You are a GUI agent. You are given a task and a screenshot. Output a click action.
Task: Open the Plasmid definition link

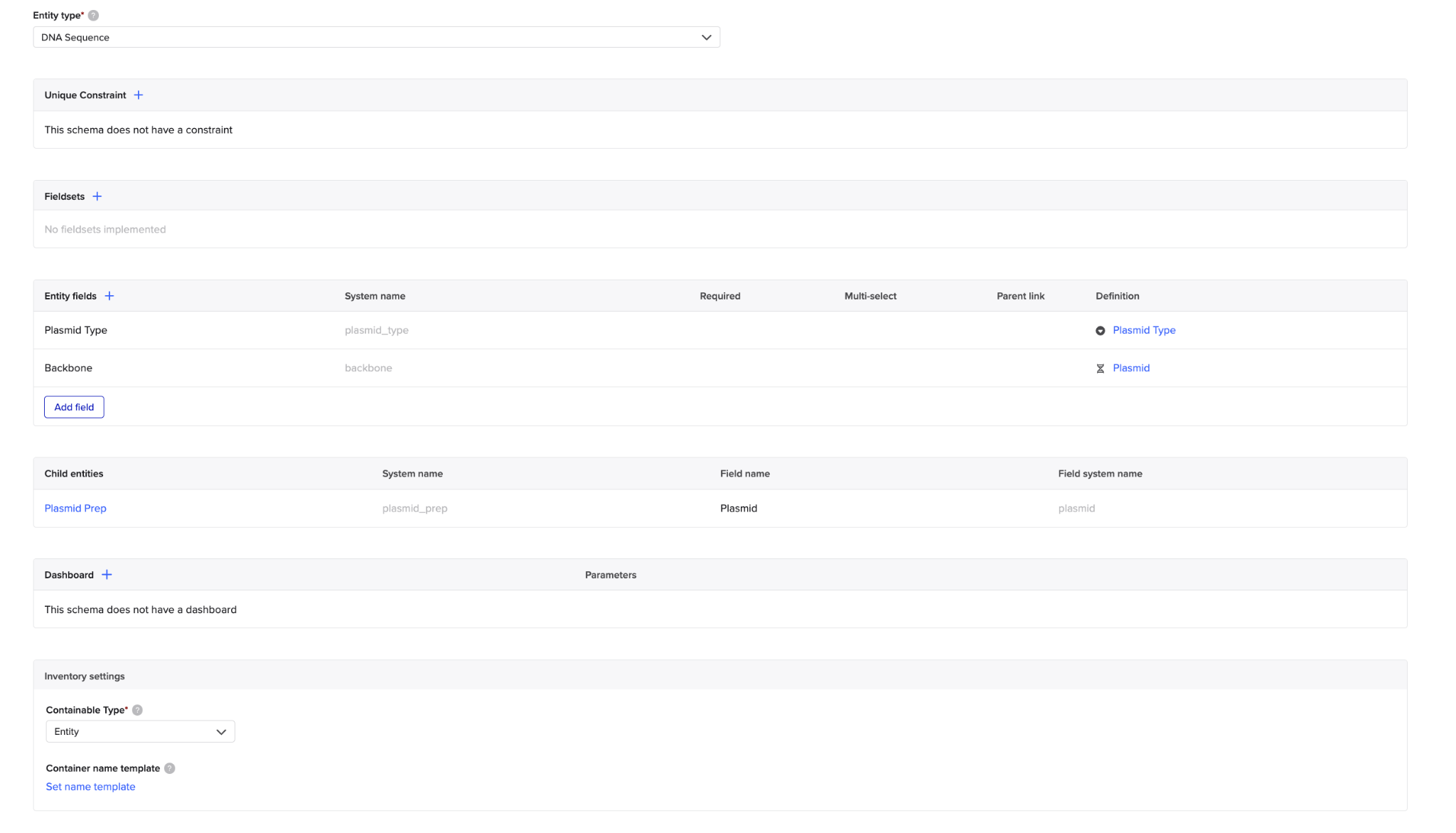pyautogui.click(x=1130, y=368)
